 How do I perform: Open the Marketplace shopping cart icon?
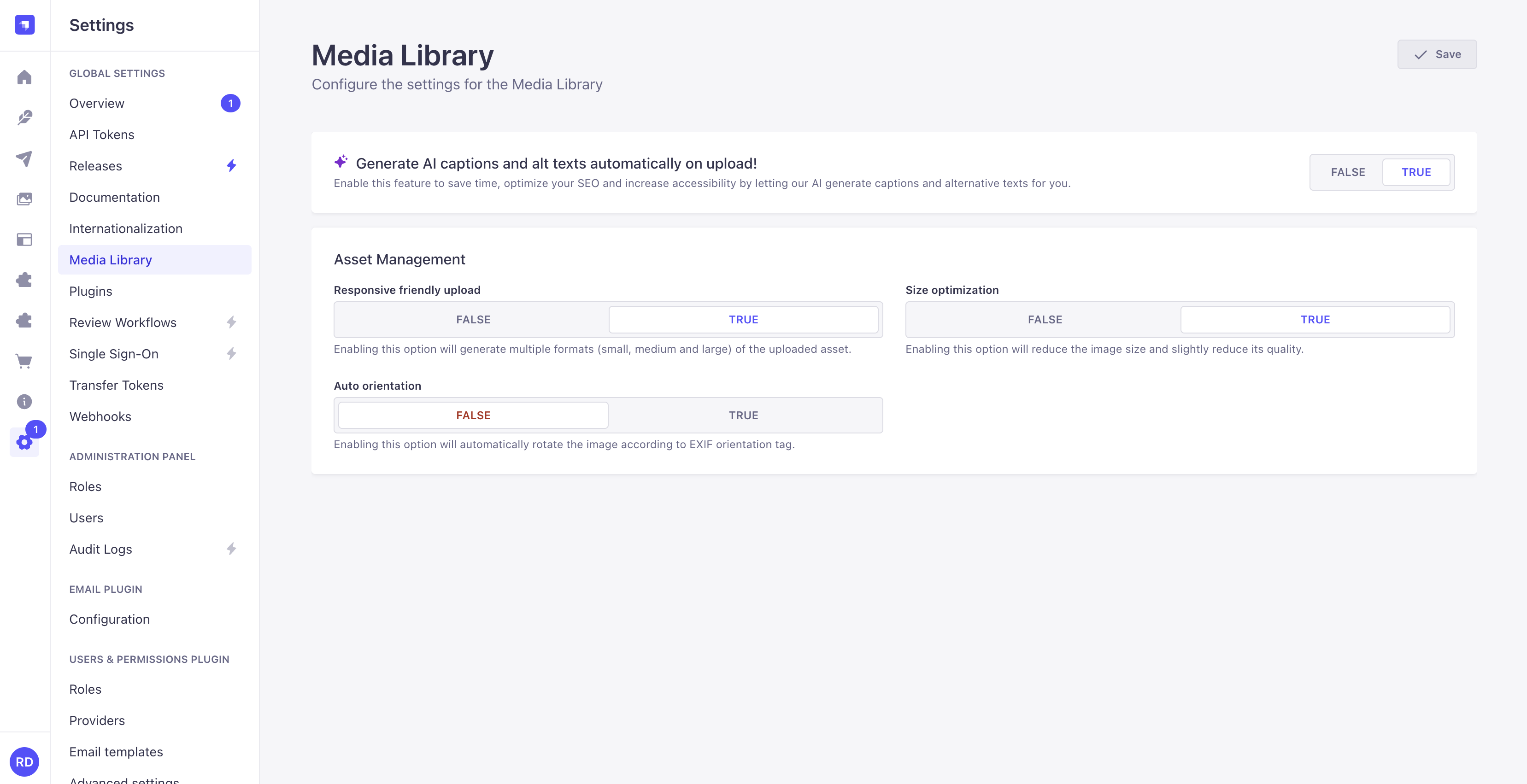pos(23,361)
